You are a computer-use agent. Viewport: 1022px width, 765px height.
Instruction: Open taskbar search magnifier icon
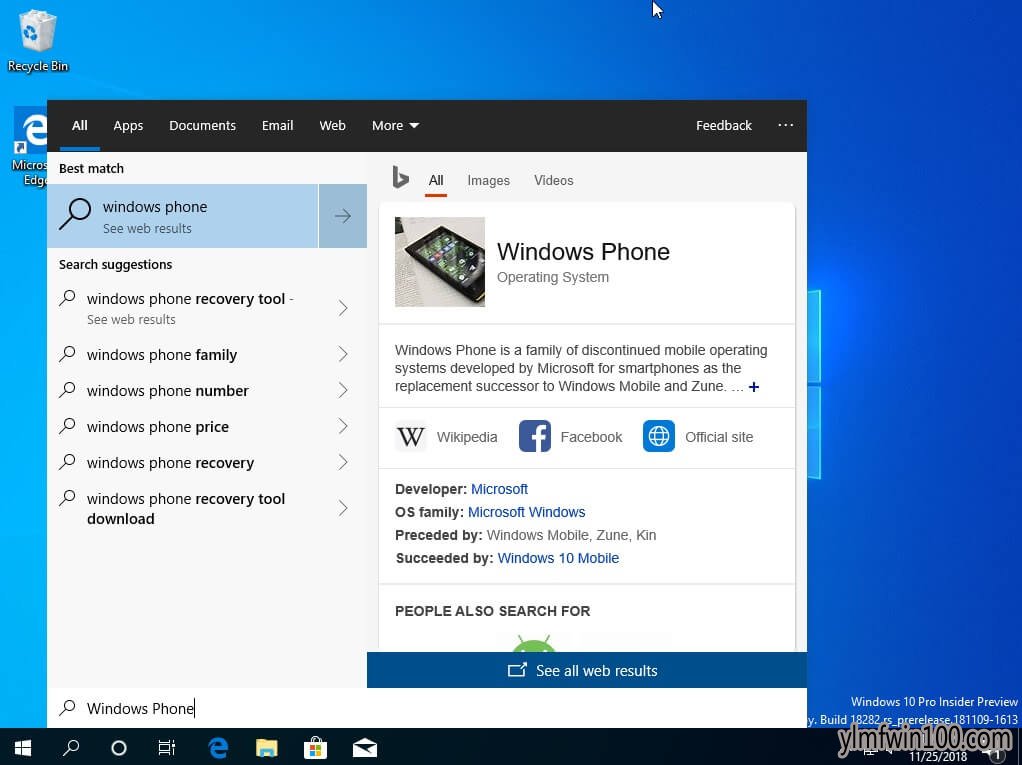(x=70, y=747)
